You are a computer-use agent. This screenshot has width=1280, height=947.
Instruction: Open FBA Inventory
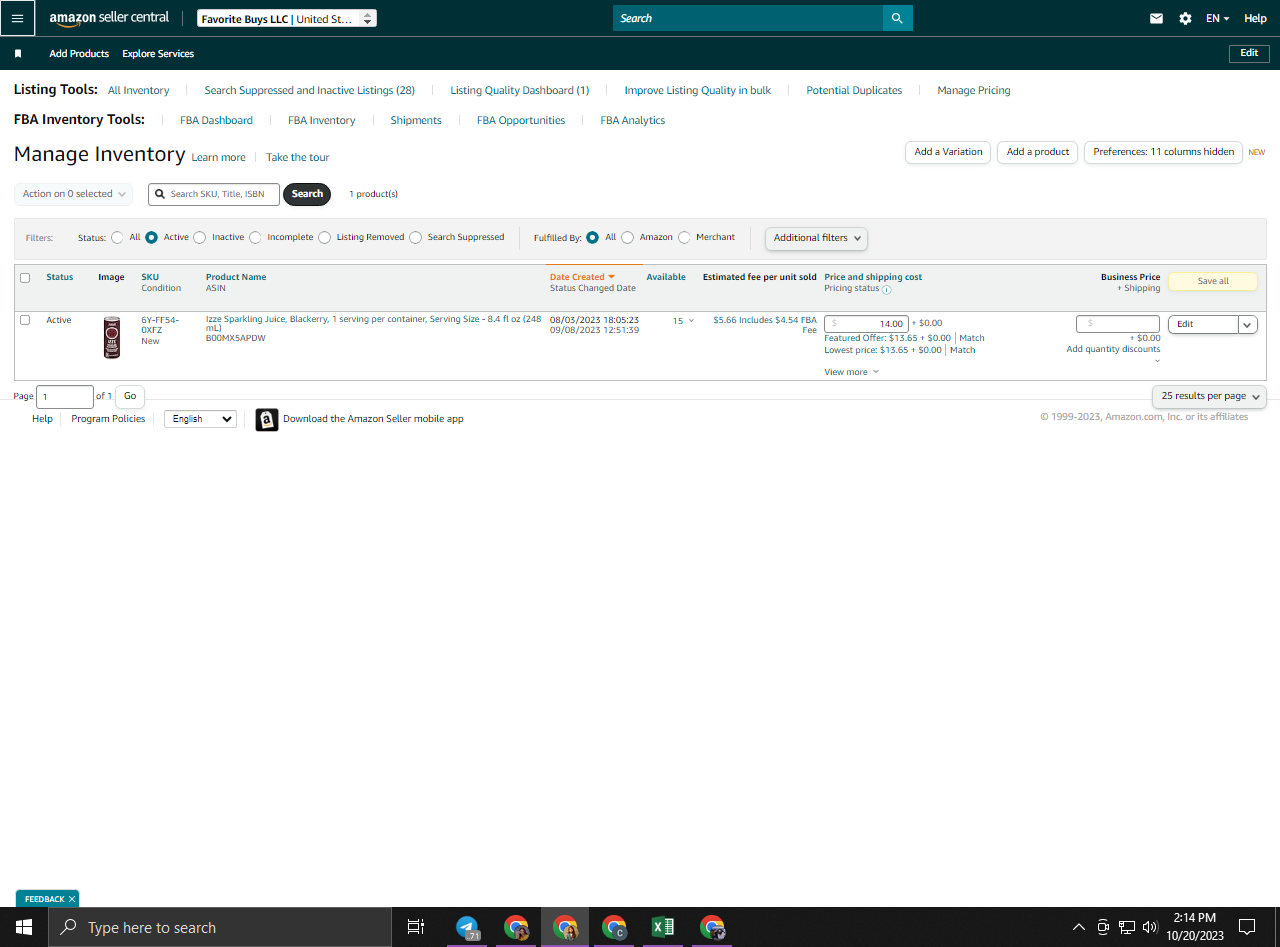pyautogui.click(x=322, y=120)
